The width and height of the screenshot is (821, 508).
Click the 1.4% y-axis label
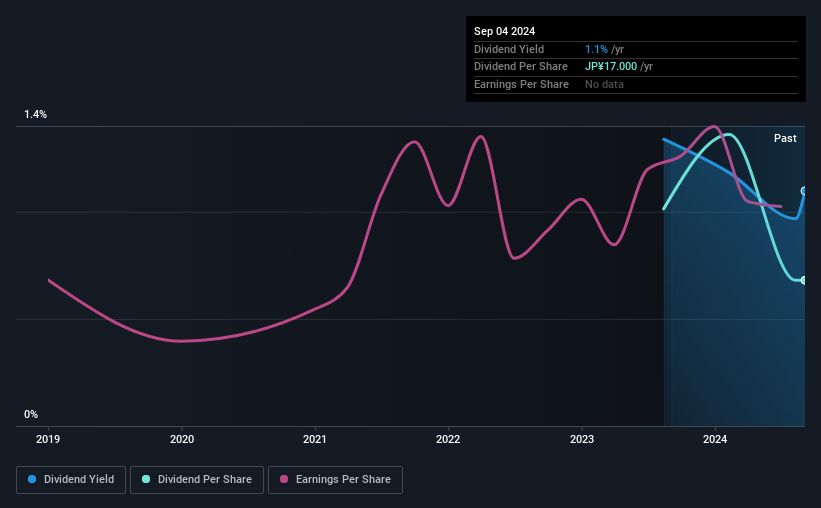point(36,115)
